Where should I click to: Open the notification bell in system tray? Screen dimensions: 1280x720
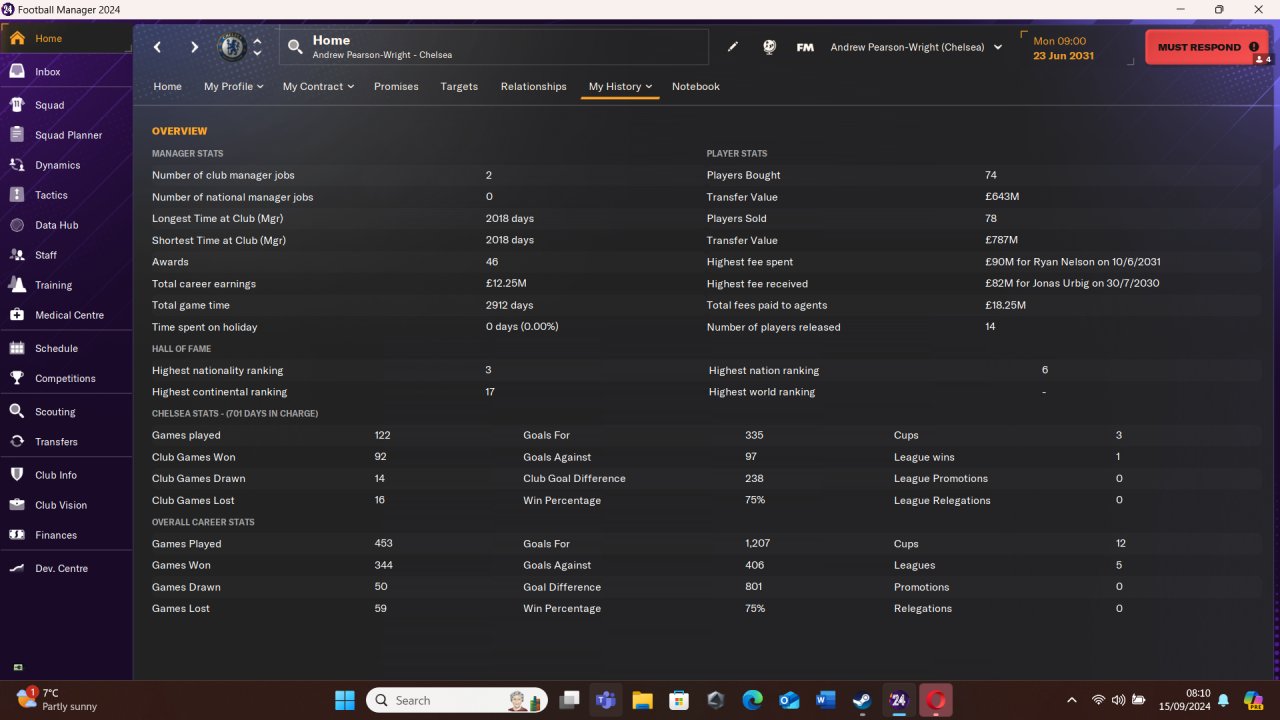point(1222,700)
